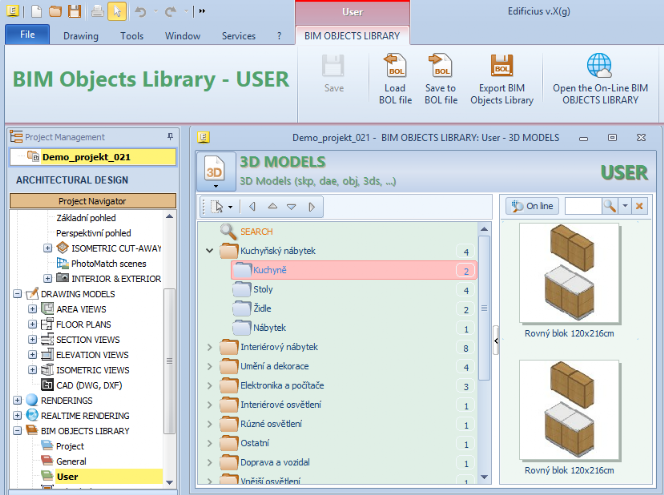Click the down arrow in library toolbar
The height and width of the screenshot is (495, 664).
pyautogui.click(x=291, y=207)
